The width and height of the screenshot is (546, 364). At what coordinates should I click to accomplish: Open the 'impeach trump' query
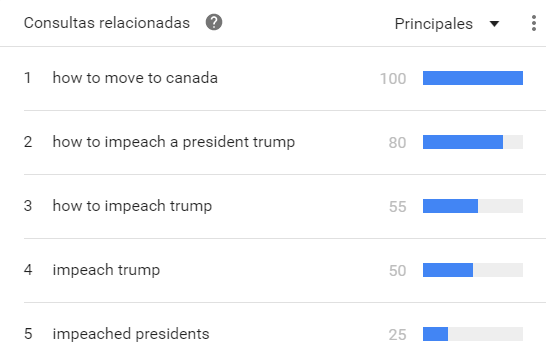coord(106,270)
